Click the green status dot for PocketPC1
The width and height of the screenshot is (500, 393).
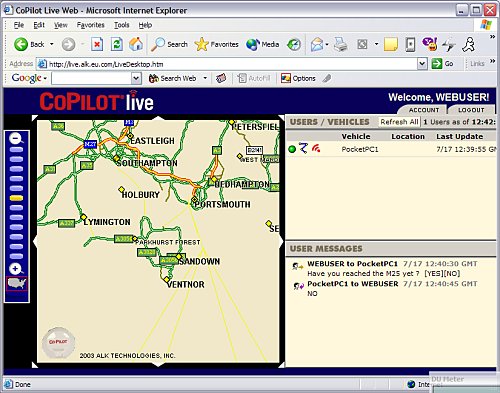pos(292,149)
